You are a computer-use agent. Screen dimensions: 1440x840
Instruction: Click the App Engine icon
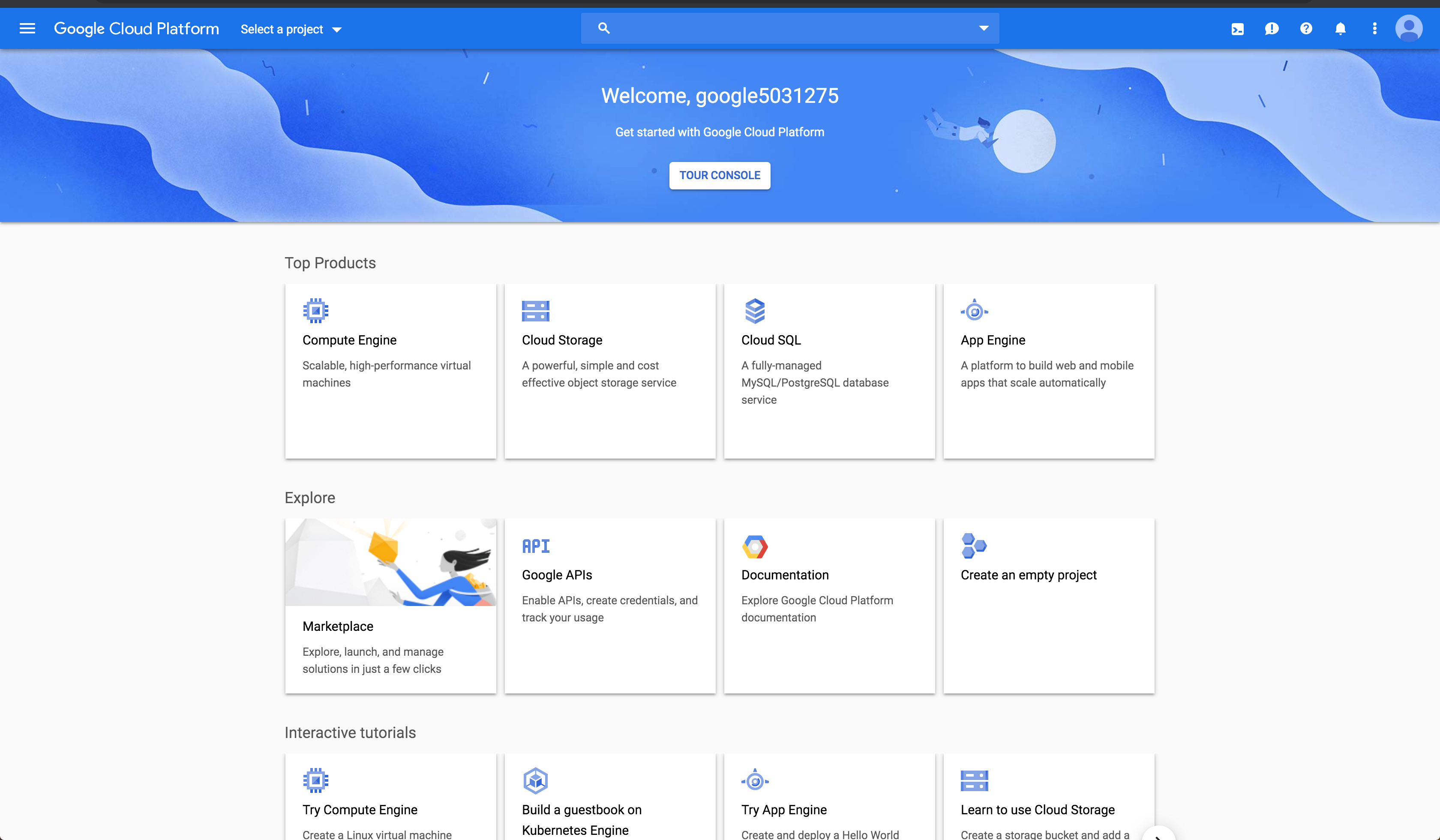pos(974,310)
